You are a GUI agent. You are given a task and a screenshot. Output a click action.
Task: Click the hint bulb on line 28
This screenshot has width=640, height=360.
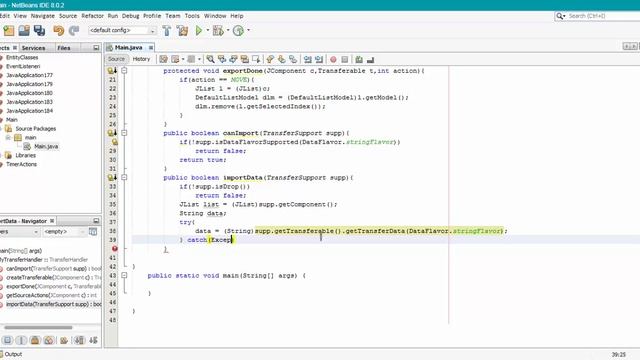pyautogui.click(x=115, y=142)
